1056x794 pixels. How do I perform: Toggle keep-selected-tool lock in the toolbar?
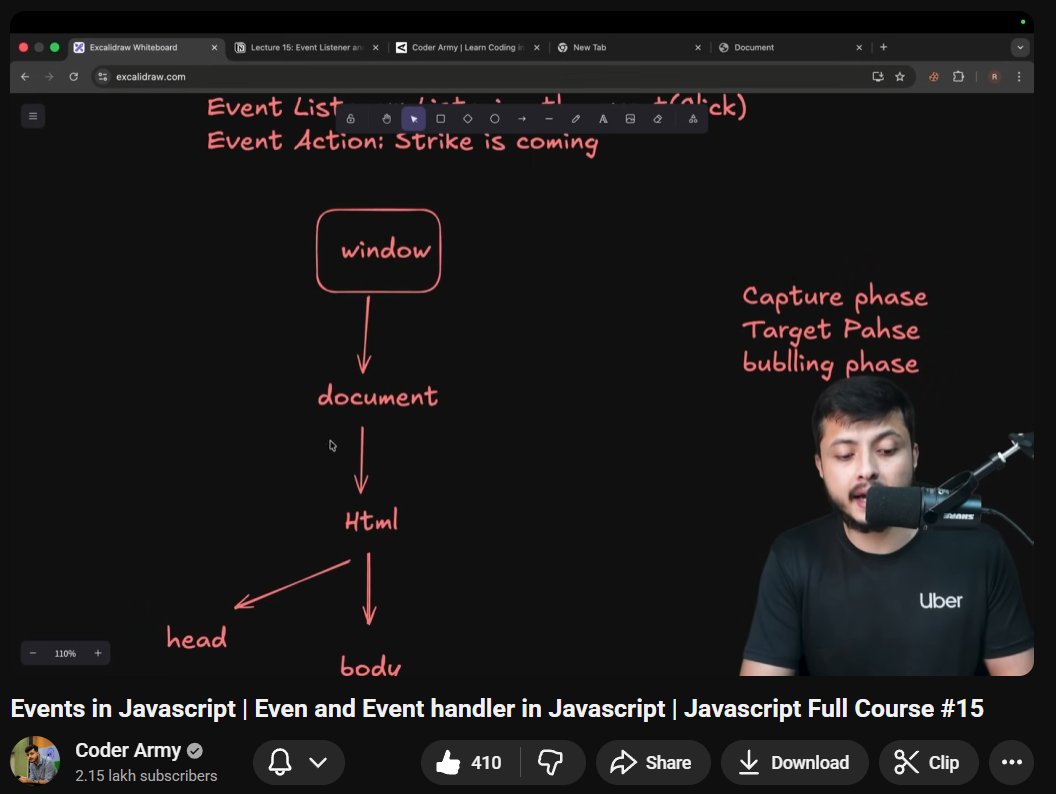(x=351, y=118)
